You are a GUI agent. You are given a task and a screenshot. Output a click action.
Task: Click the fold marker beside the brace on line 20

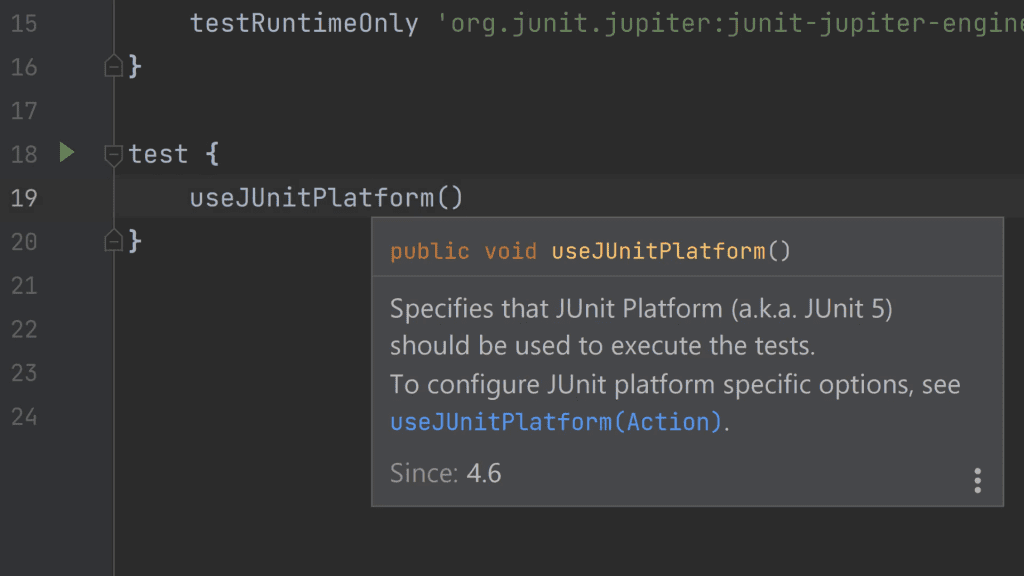[x=111, y=241]
